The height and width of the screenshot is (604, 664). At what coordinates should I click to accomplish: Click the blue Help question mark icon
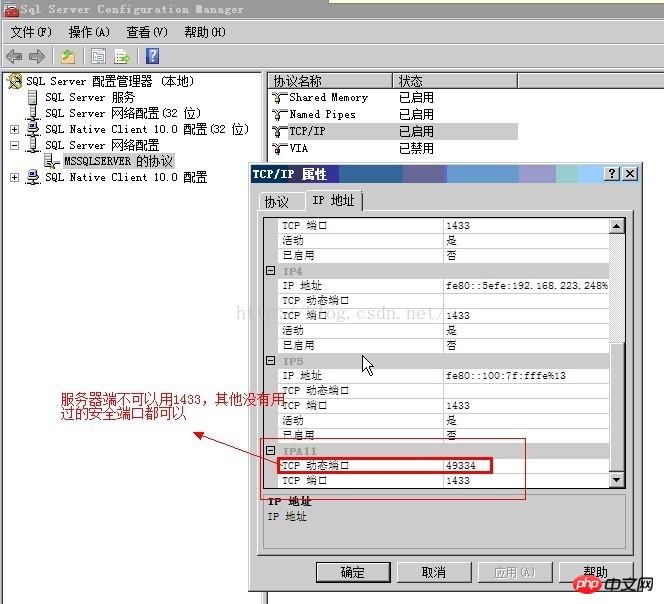point(152,56)
